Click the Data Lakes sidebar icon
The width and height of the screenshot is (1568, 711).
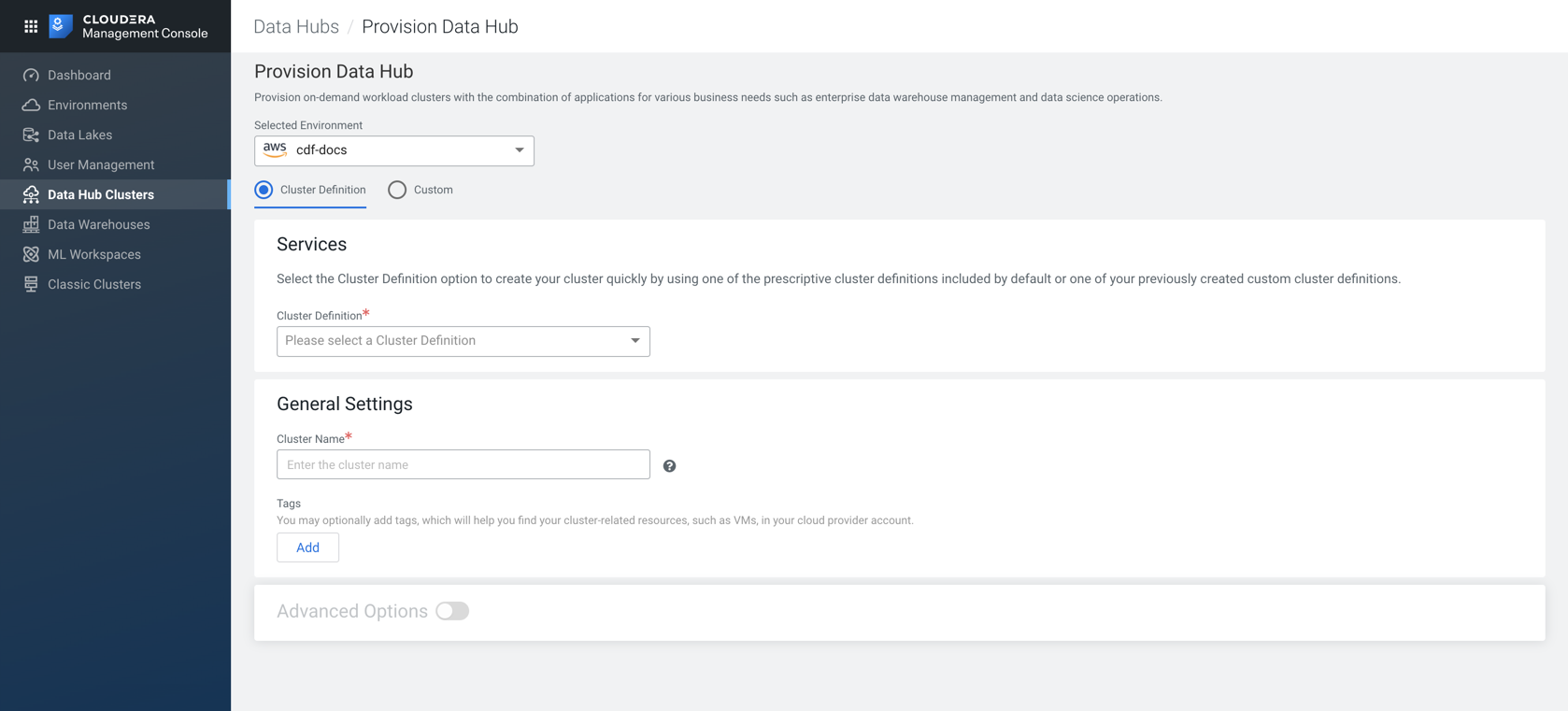coord(31,135)
